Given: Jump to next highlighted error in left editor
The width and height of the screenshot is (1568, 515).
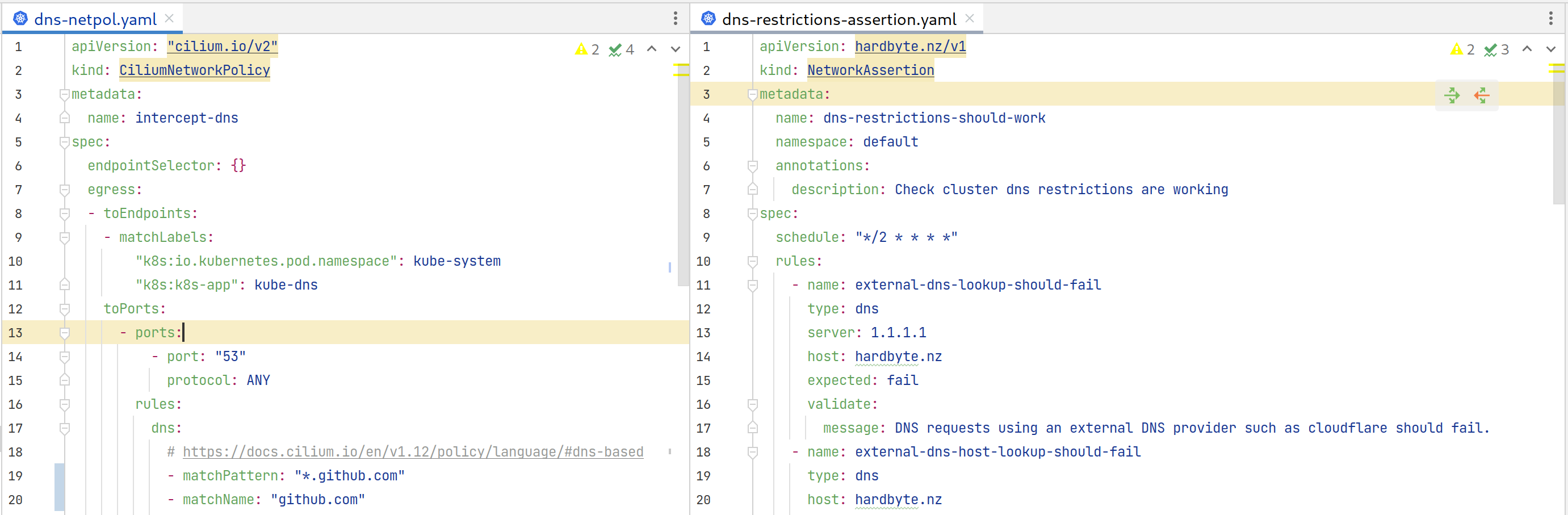Looking at the screenshot, I should pyautogui.click(x=675, y=49).
